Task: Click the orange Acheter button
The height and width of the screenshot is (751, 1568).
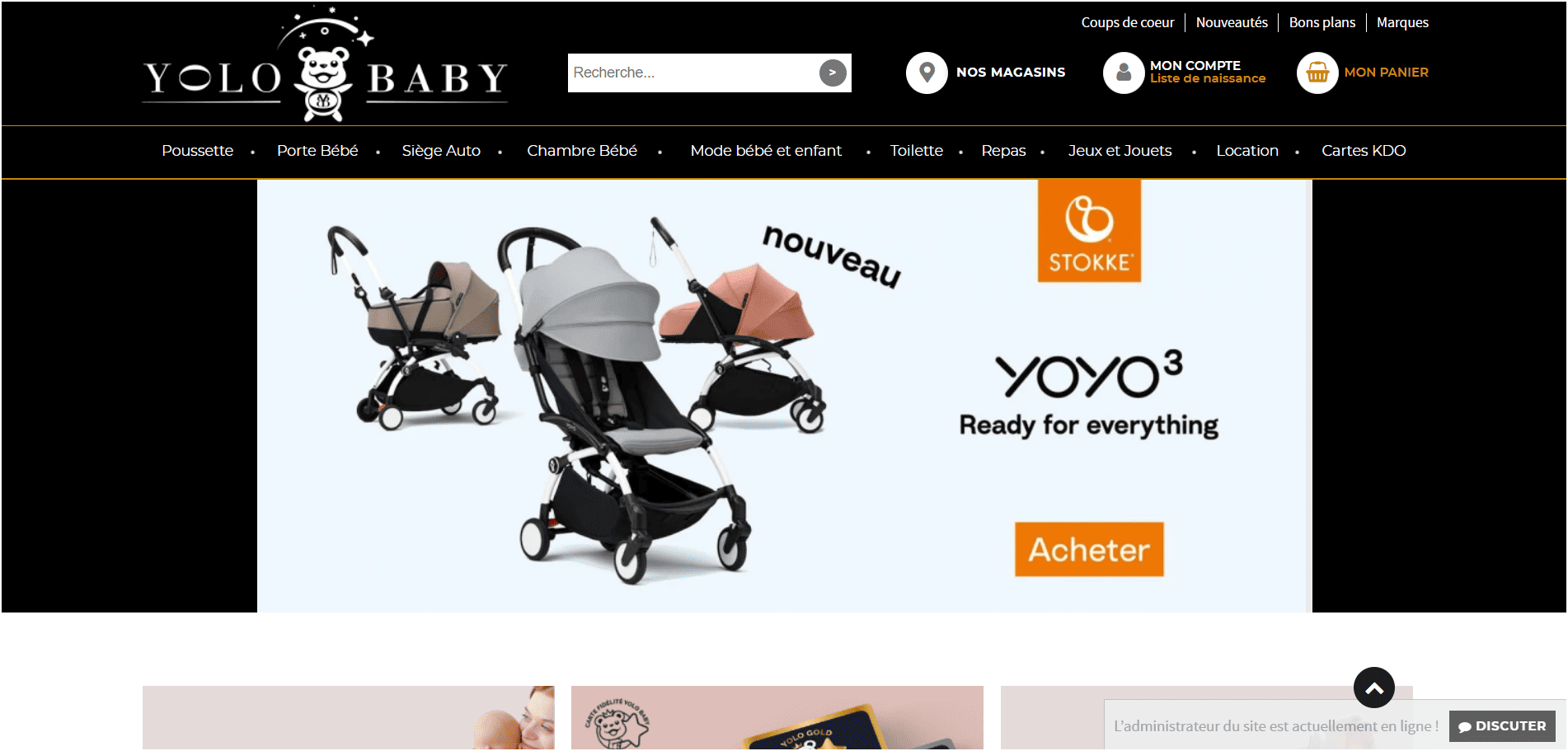Action: pyautogui.click(x=1089, y=549)
